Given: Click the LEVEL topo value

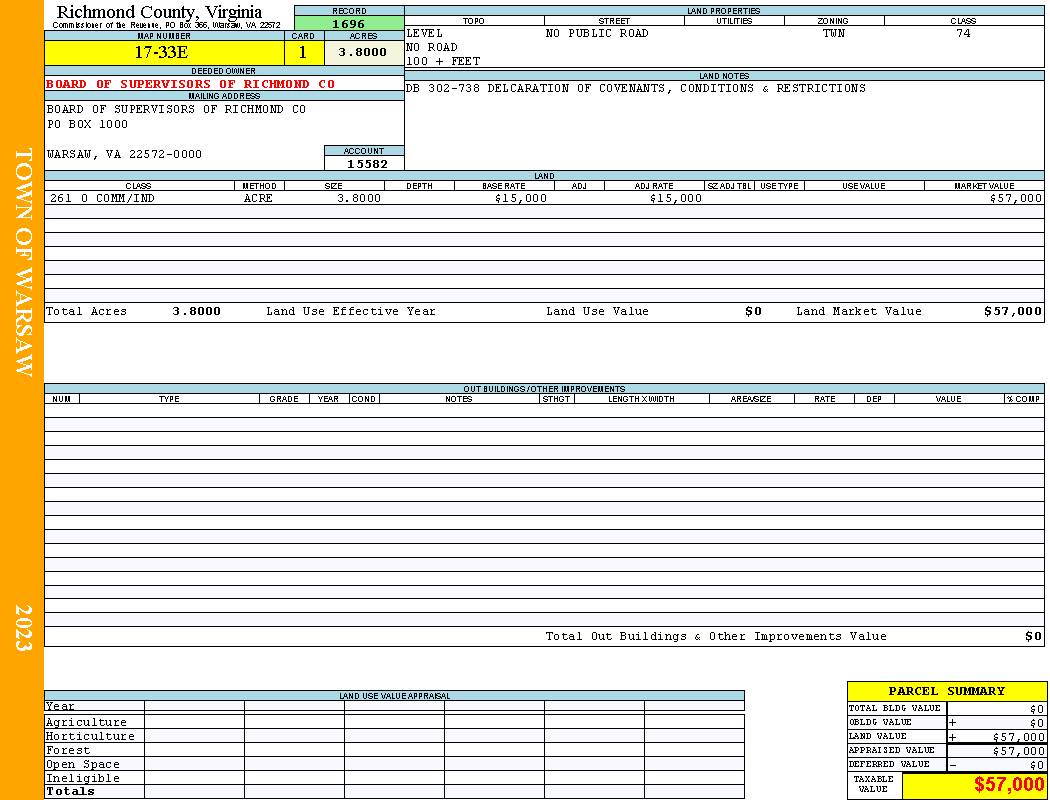Looking at the screenshot, I should coord(425,33).
